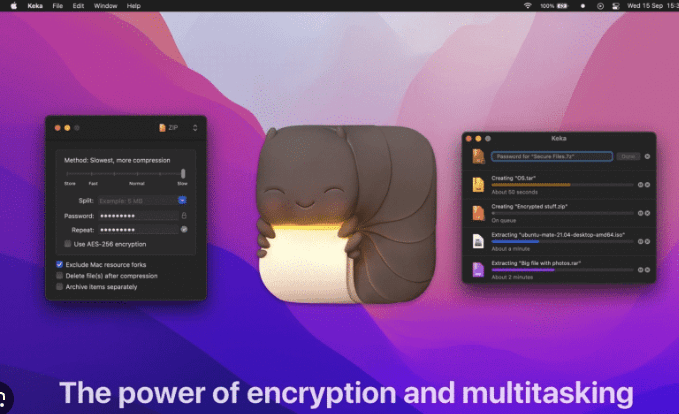Pause the Big file with photos.rar extraction
This screenshot has width=679, height=414.
tap(640, 270)
